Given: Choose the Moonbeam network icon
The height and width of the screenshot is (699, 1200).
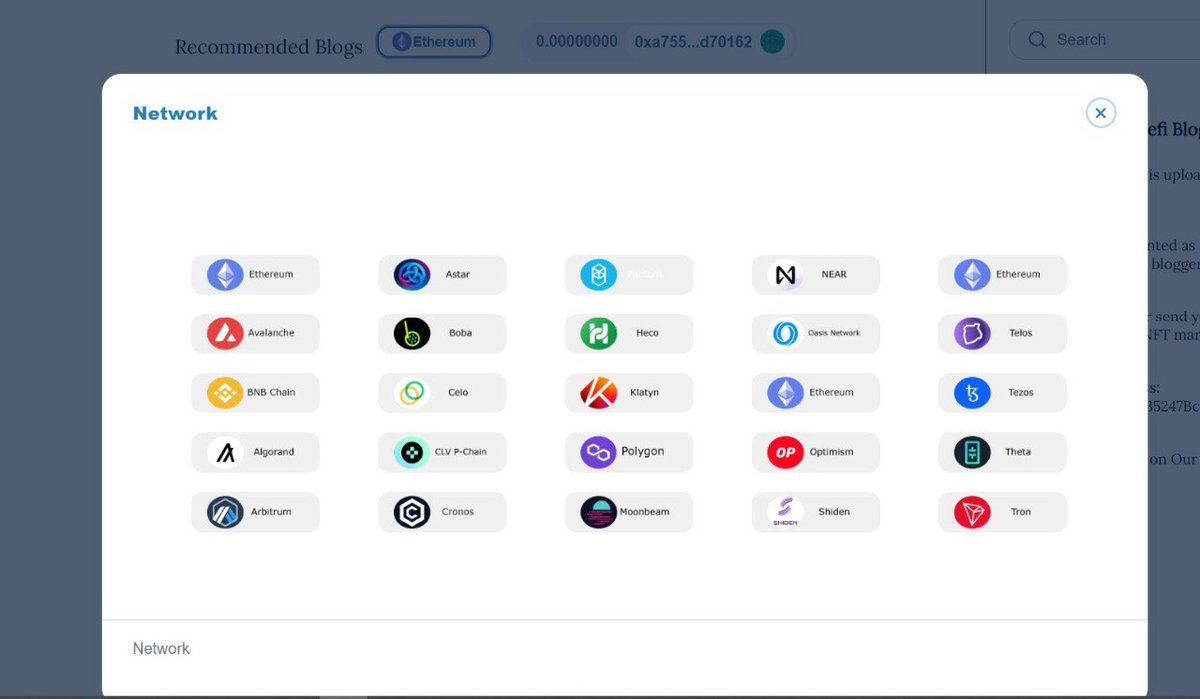Looking at the screenshot, I should tap(599, 512).
